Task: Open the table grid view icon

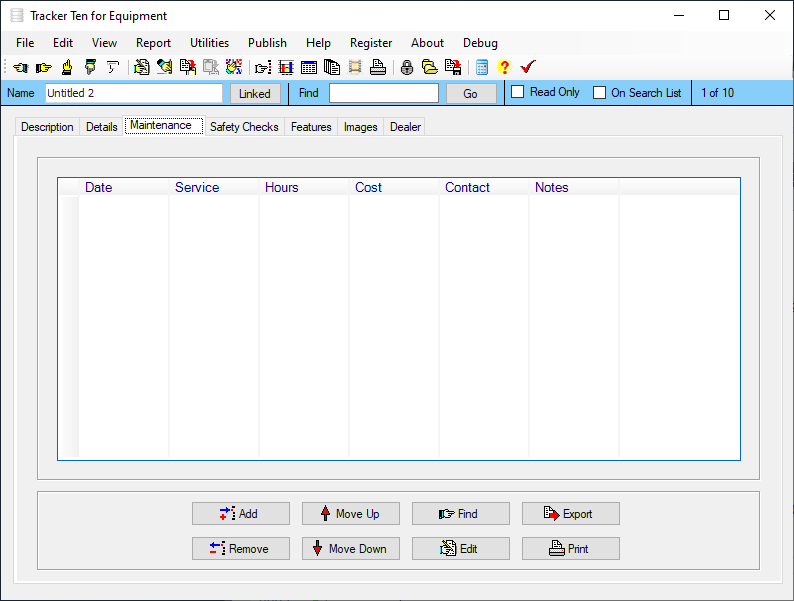Action: tap(309, 67)
